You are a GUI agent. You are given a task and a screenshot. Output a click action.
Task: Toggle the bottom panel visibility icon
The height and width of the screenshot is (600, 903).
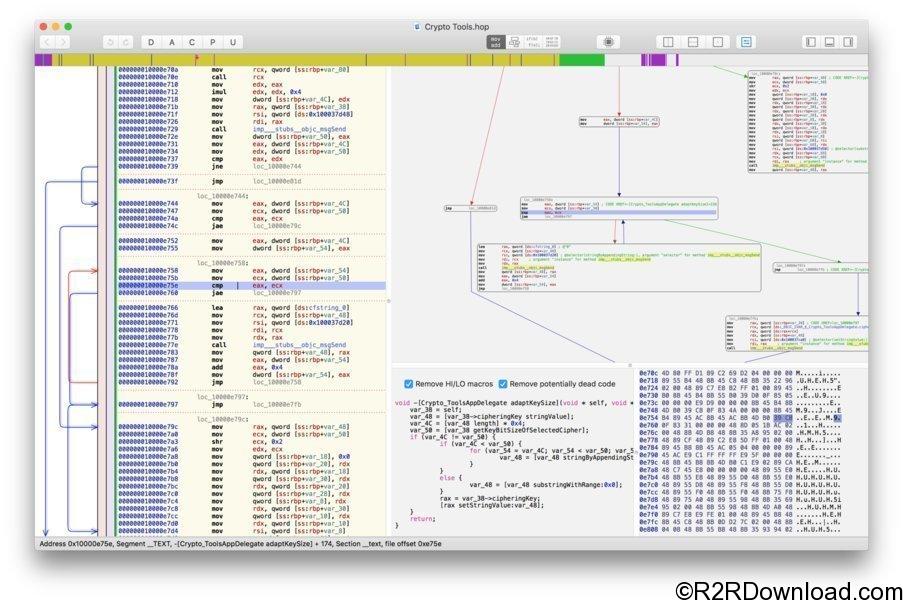[829, 41]
